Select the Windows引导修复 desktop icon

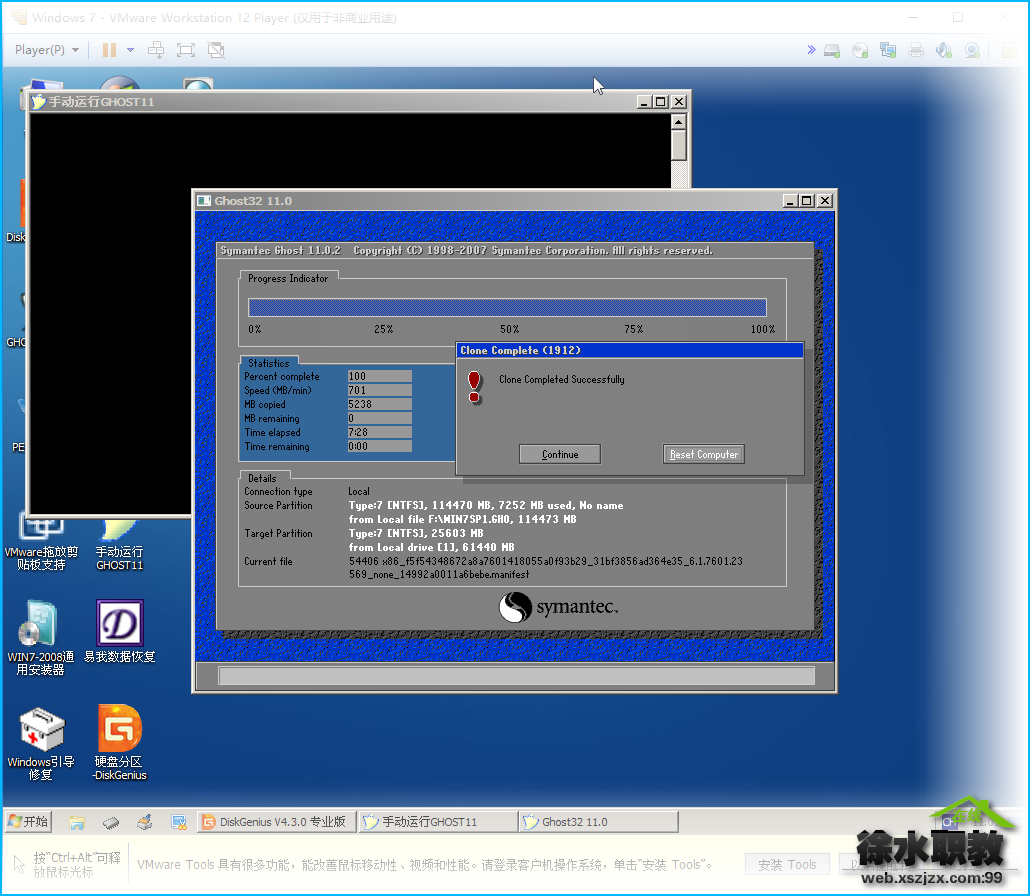(x=41, y=743)
